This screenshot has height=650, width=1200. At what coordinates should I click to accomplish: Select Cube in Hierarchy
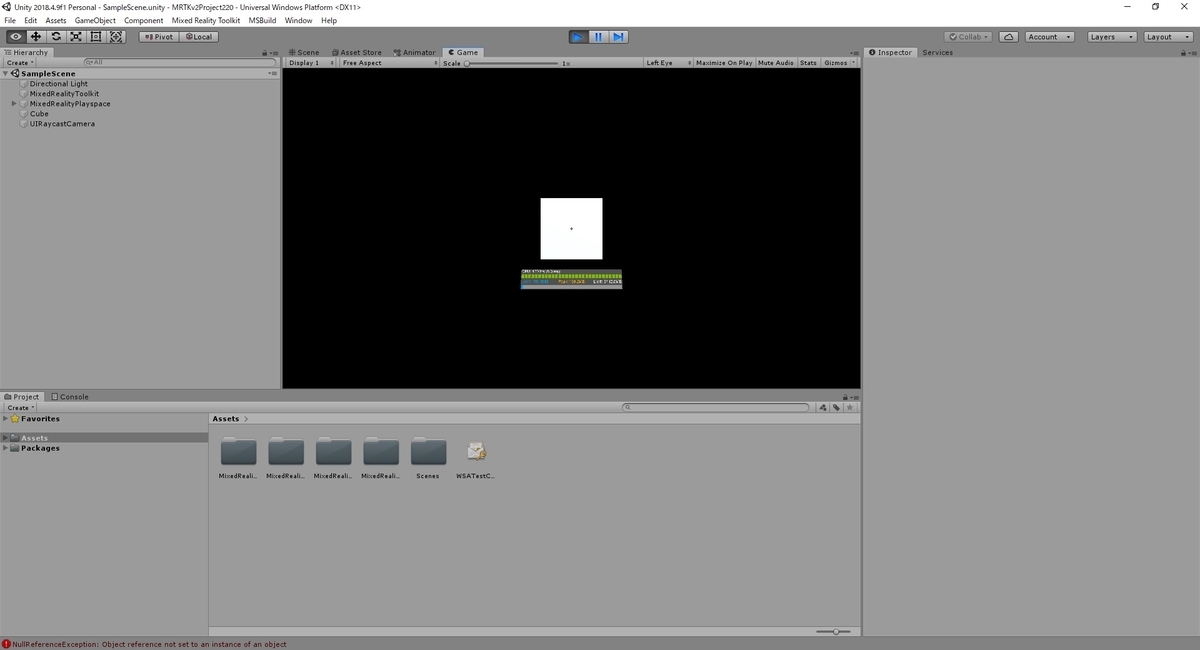click(39, 114)
